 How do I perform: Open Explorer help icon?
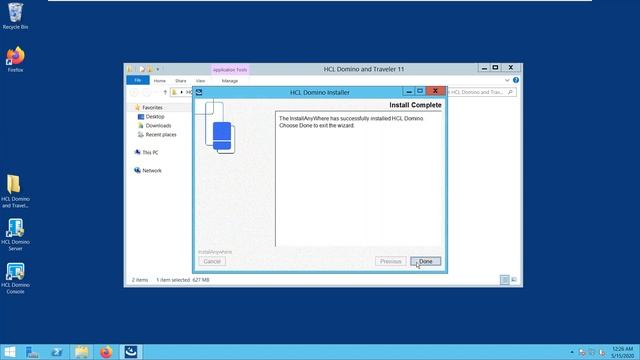coord(516,80)
